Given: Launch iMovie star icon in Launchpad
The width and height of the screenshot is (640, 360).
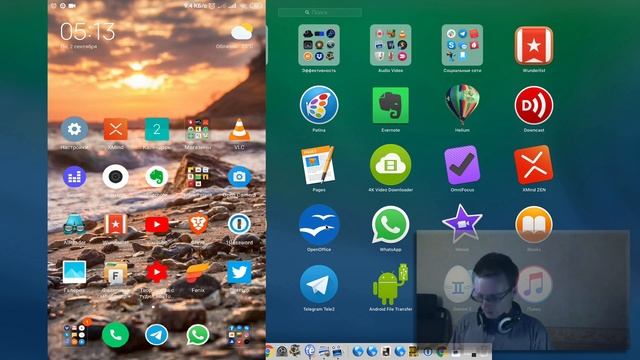Looking at the screenshot, I should tap(462, 224).
